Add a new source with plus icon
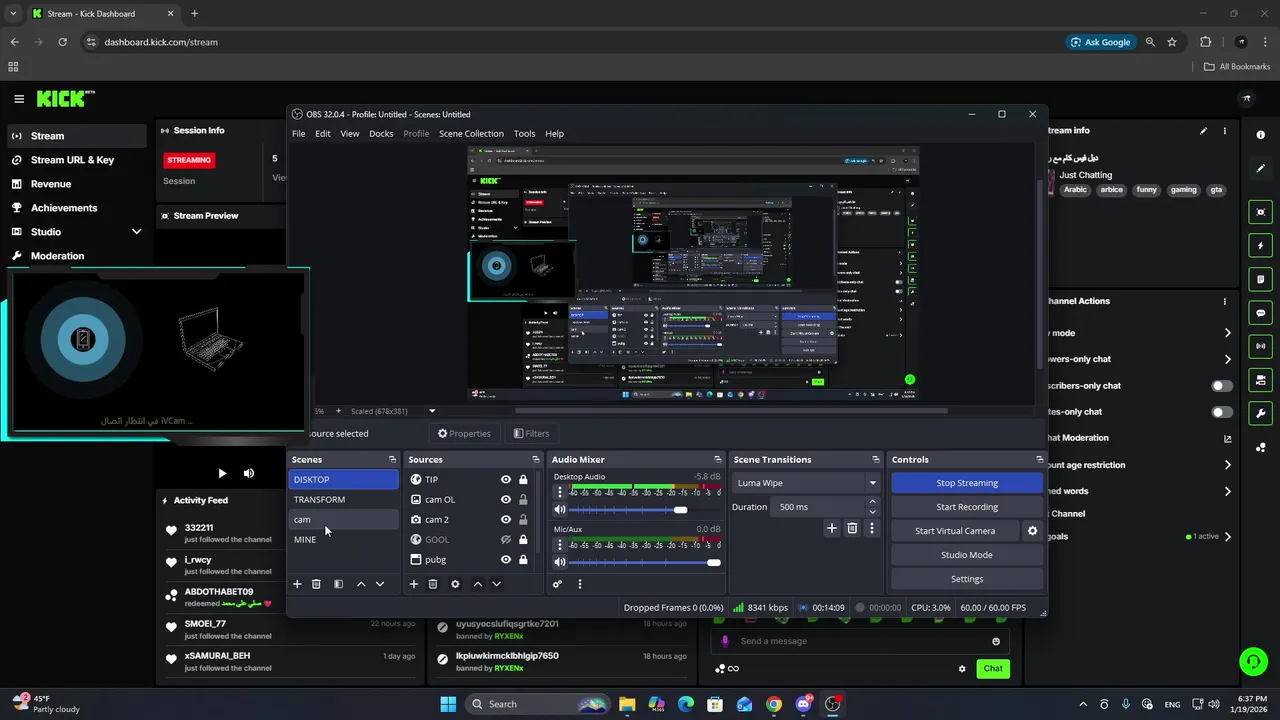1280x720 pixels. 414,584
